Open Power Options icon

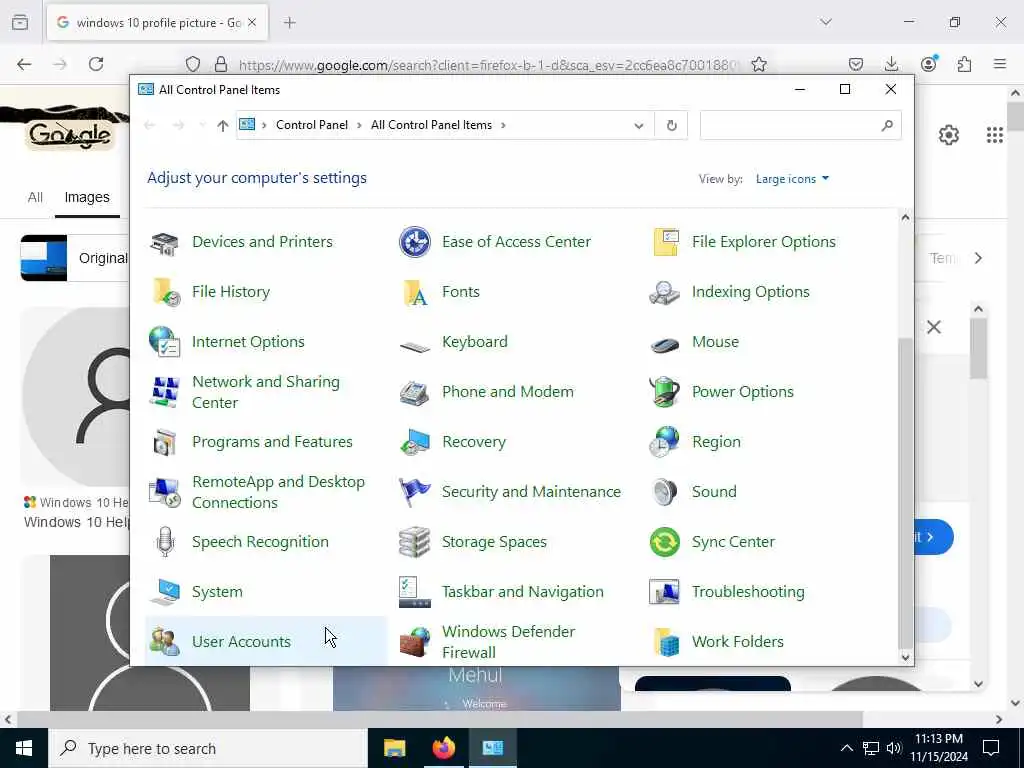tap(665, 392)
